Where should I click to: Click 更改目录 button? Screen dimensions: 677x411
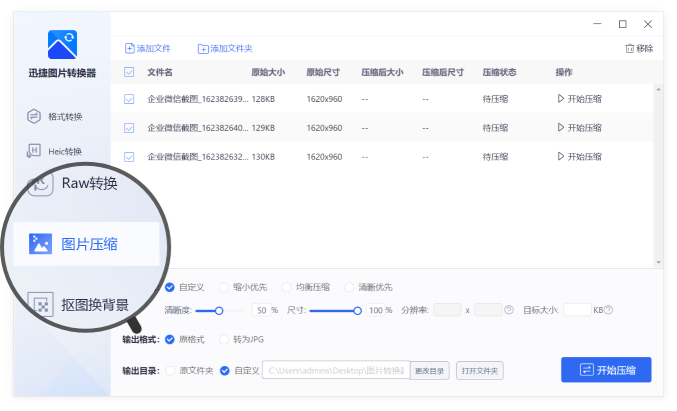(x=430, y=371)
